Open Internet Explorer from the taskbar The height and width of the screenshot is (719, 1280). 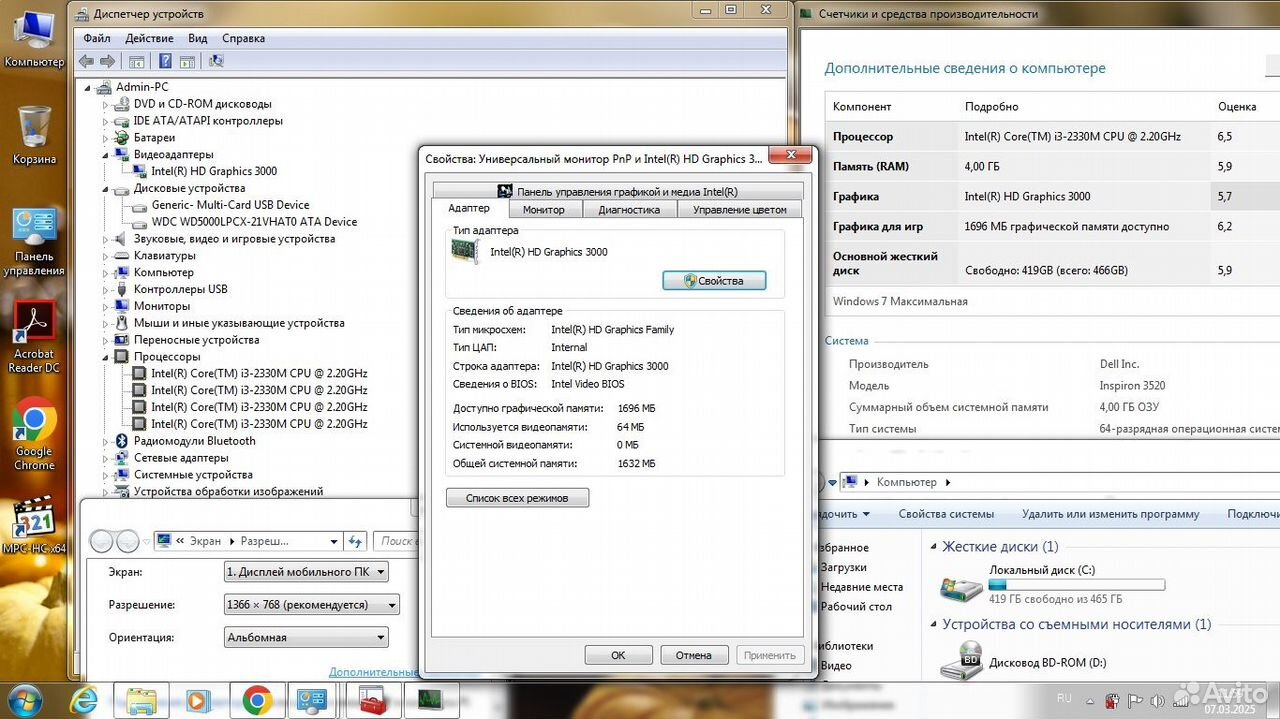click(84, 700)
